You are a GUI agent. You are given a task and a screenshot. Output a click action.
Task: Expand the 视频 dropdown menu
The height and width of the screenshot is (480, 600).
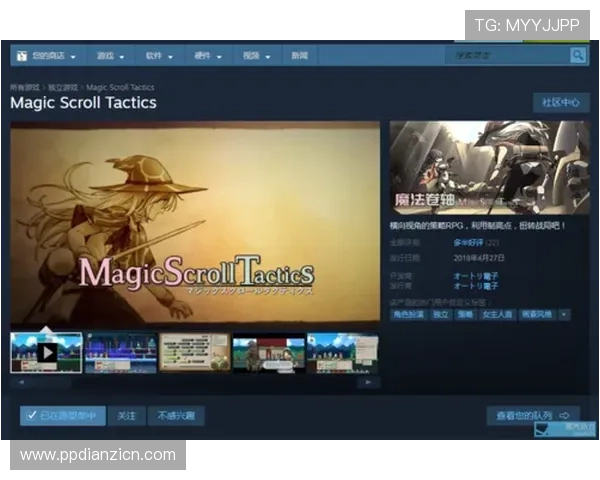pyautogui.click(x=257, y=56)
